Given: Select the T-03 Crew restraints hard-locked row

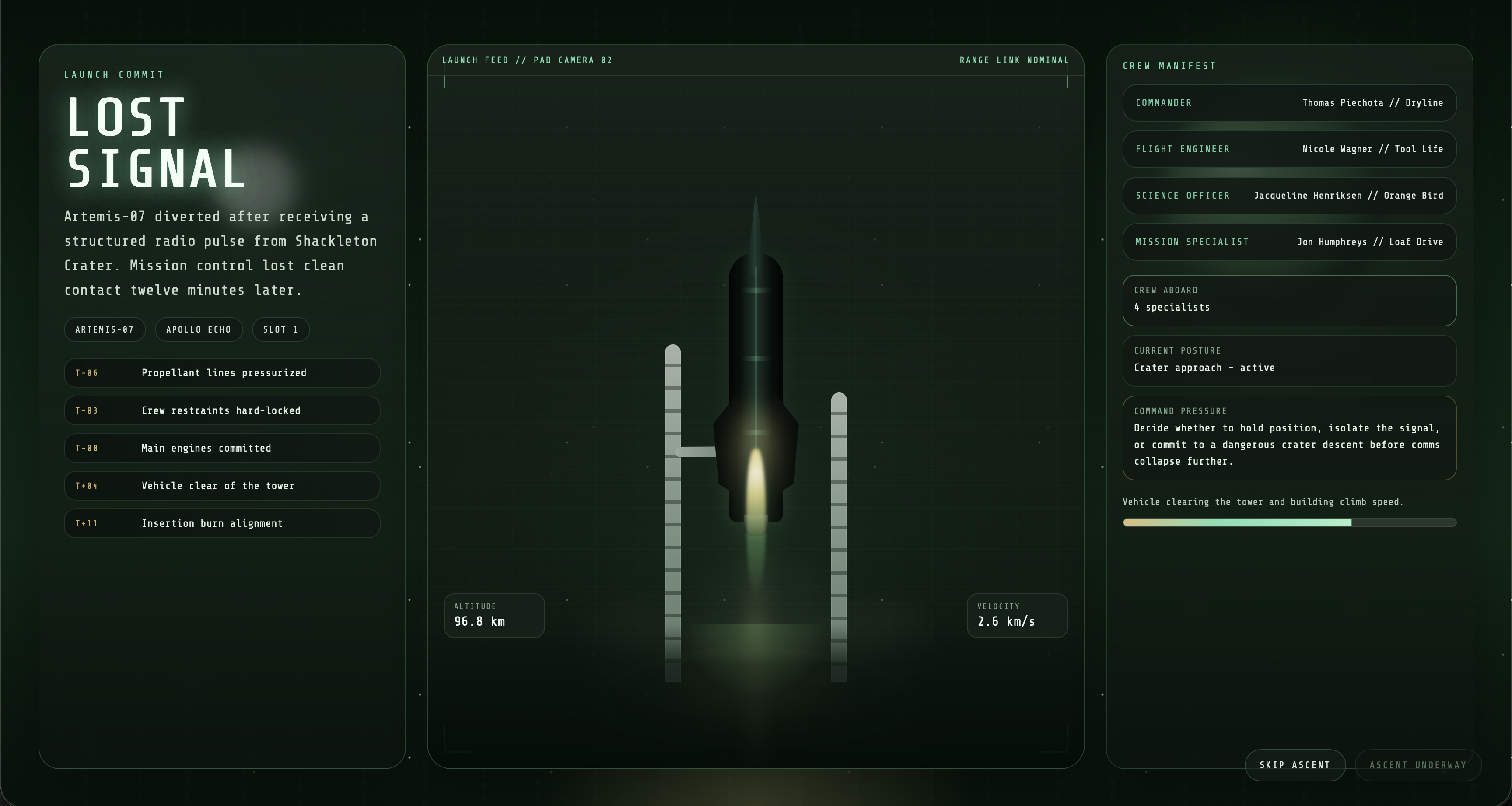Looking at the screenshot, I should click(222, 410).
